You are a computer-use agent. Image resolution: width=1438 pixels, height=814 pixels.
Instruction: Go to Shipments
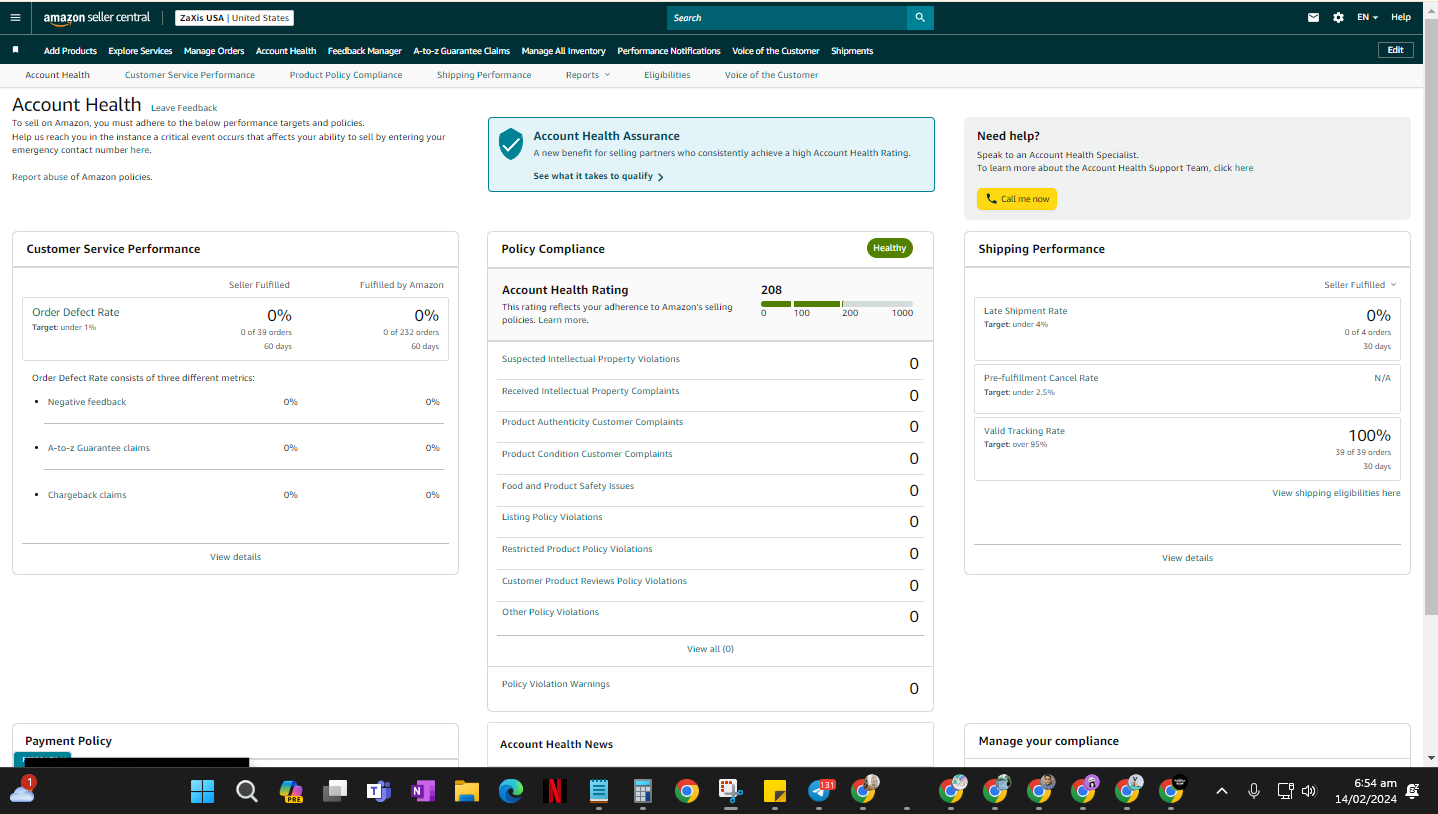(852, 51)
